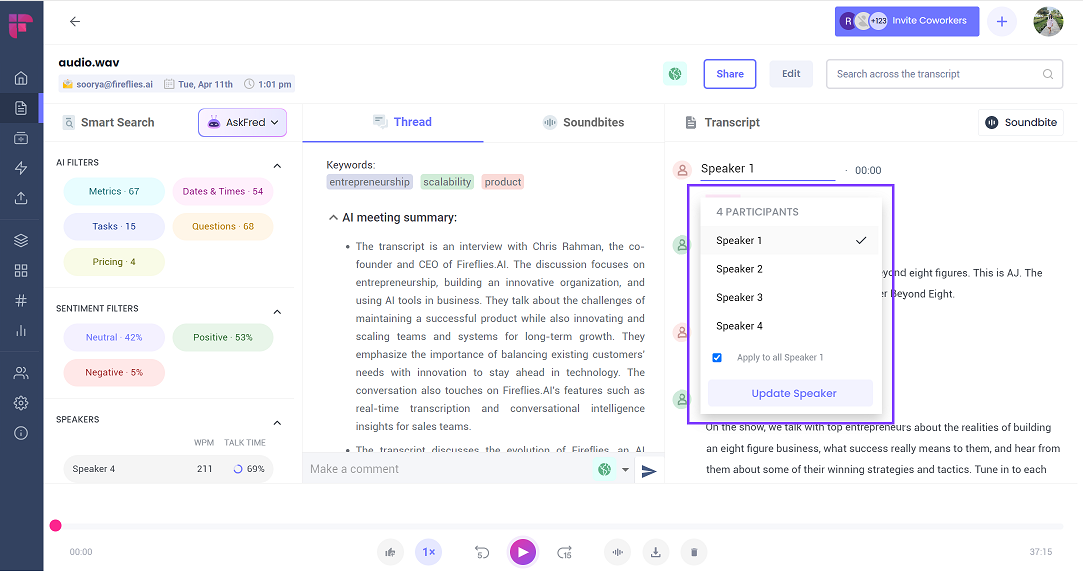Click the back arrow
This screenshot has height=573, width=1083.
[x=75, y=21]
